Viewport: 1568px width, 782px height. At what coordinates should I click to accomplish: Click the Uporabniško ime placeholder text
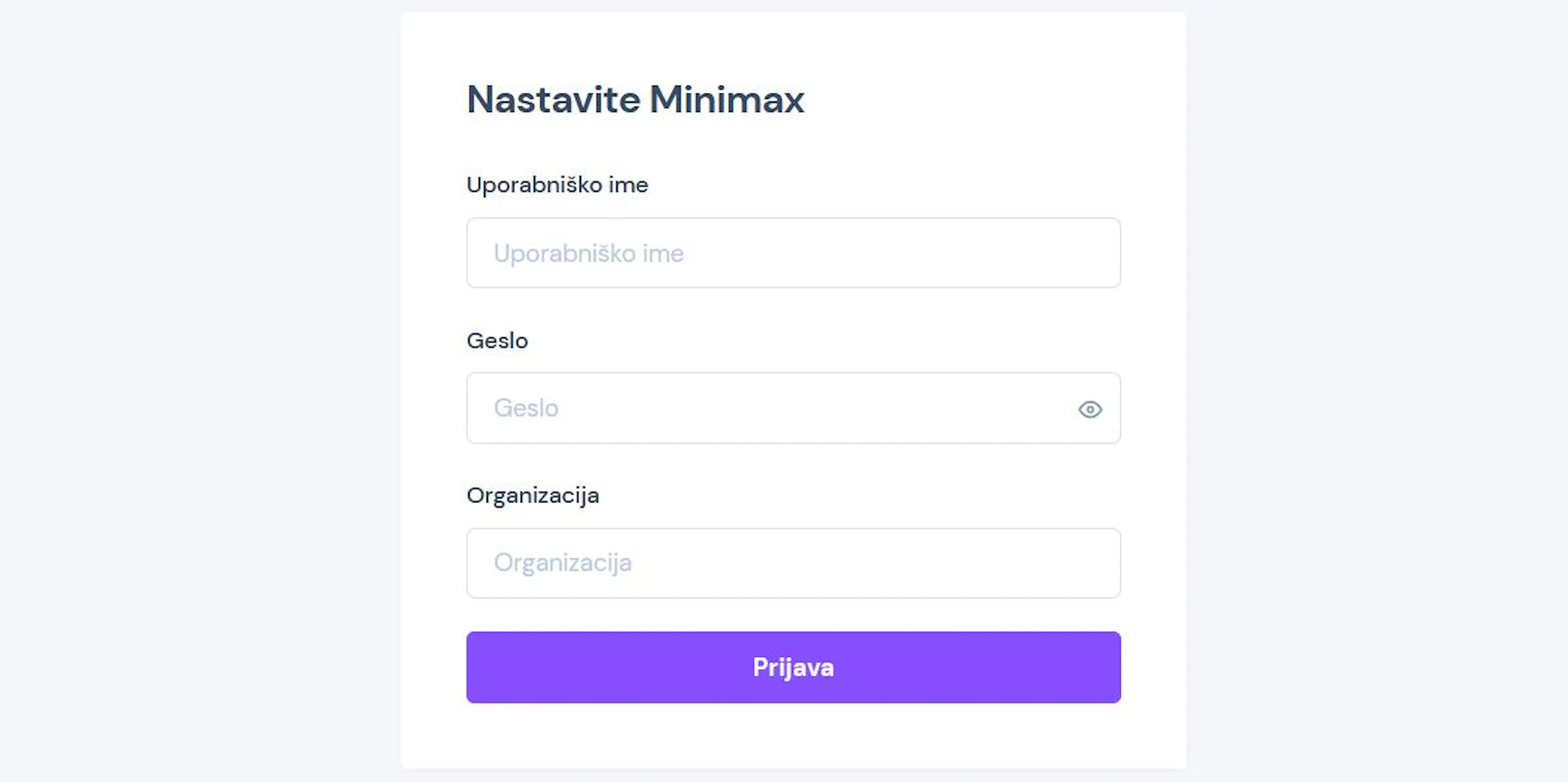tap(588, 253)
